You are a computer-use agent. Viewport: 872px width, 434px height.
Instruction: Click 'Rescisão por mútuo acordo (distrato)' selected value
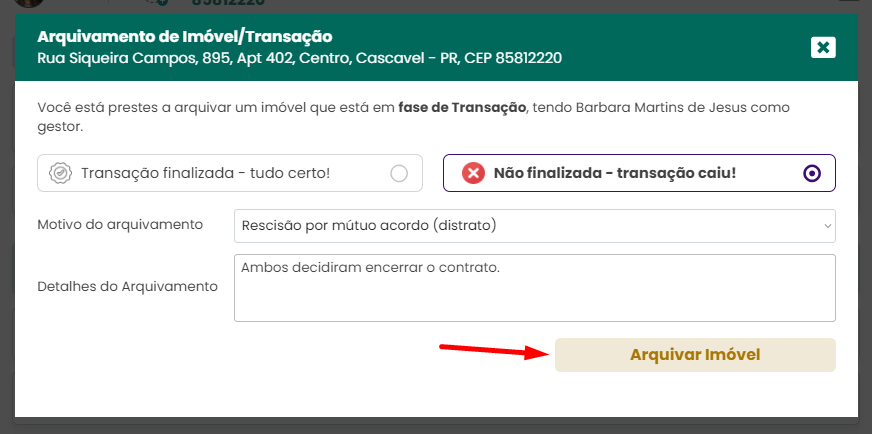pos(369,225)
